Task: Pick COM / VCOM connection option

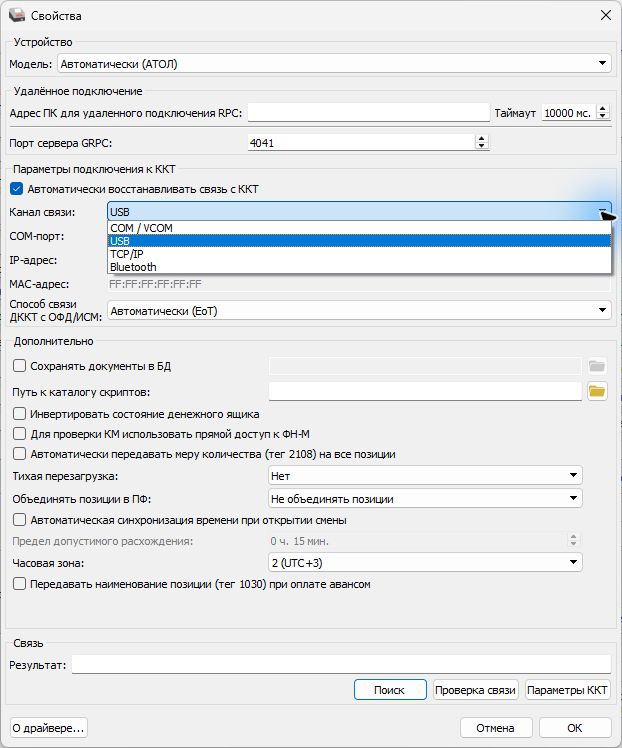Action: (359, 228)
